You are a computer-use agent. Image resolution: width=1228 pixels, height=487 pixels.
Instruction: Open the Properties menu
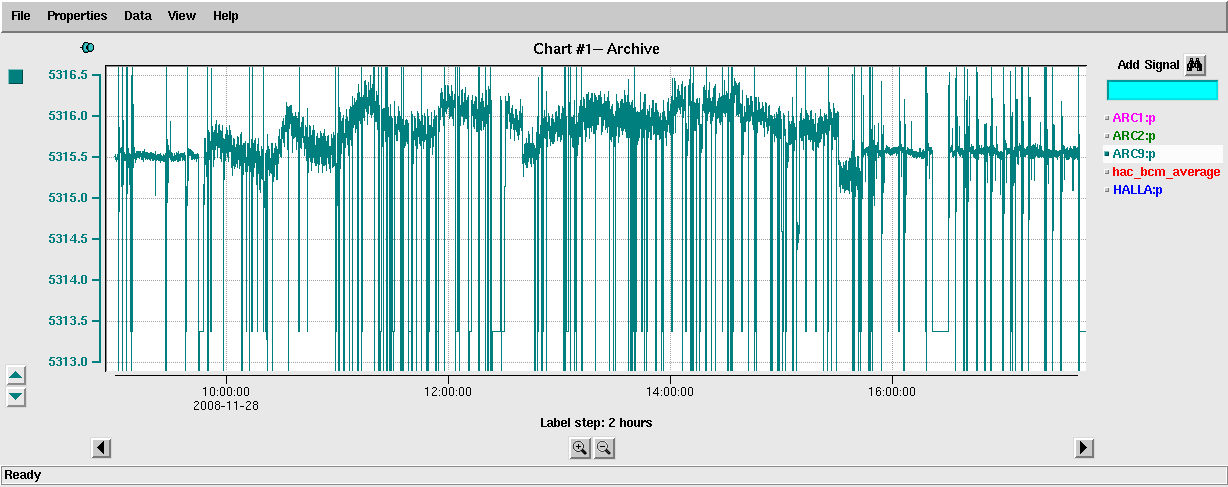point(77,16)
